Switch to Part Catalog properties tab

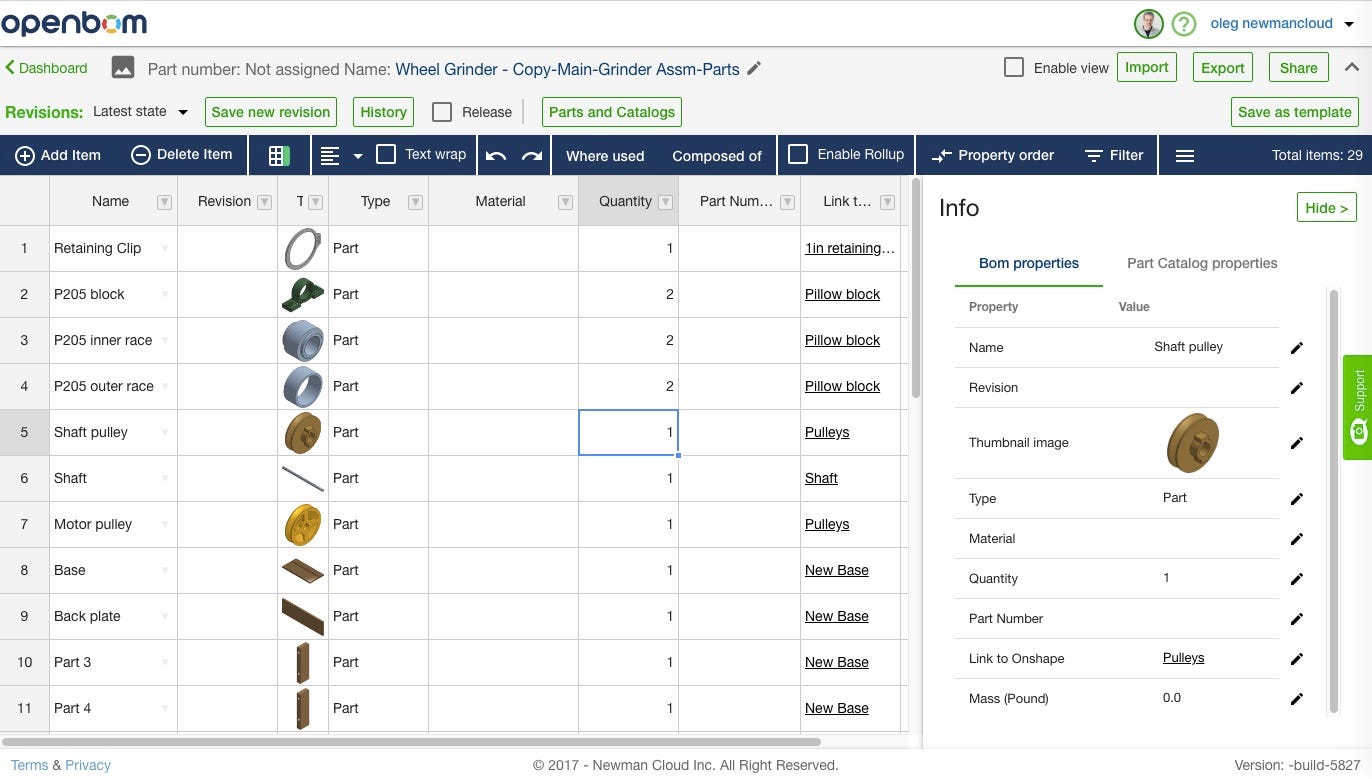click(1202, 263)
